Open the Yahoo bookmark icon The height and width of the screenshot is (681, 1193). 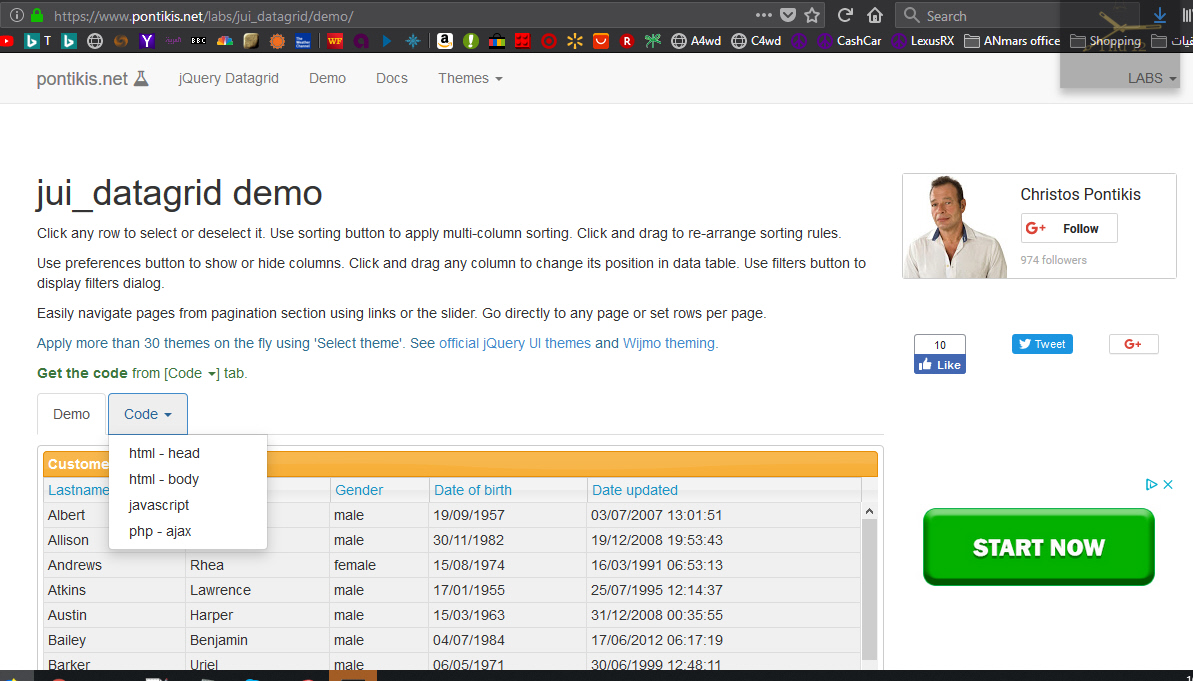pyautogui.click(x=147, y=41)
